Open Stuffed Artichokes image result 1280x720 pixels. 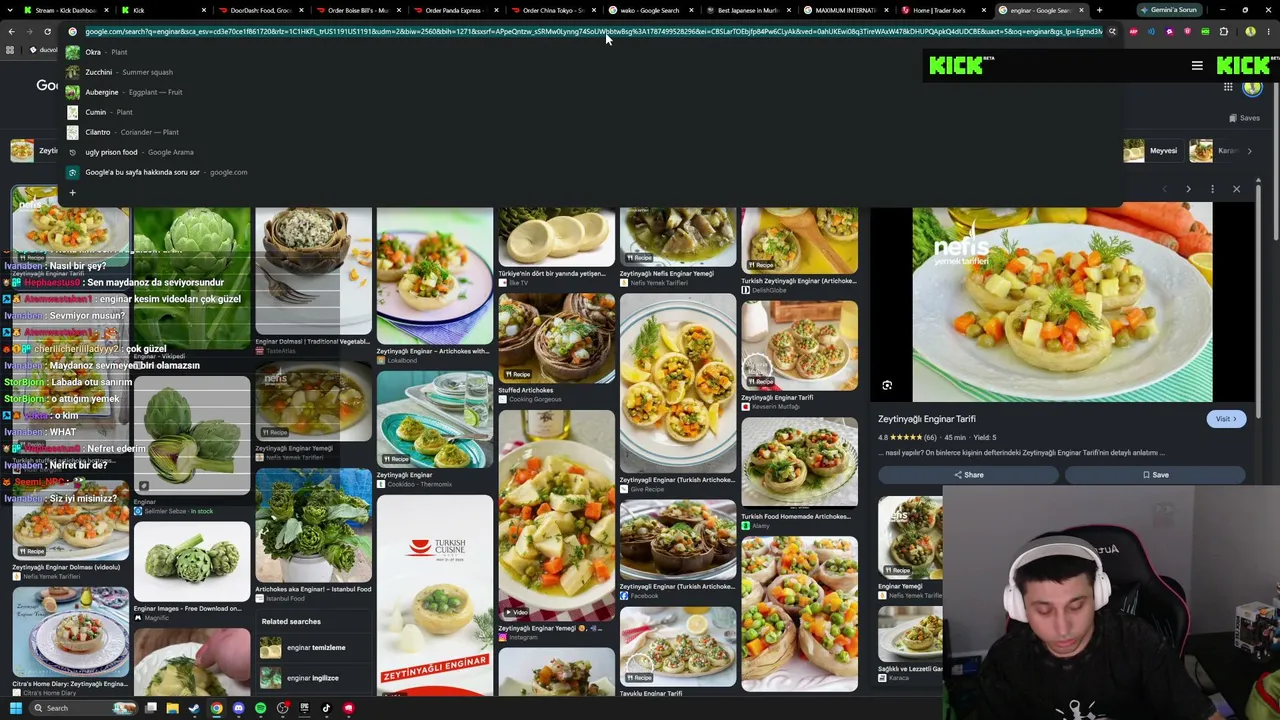coord(556,340)
